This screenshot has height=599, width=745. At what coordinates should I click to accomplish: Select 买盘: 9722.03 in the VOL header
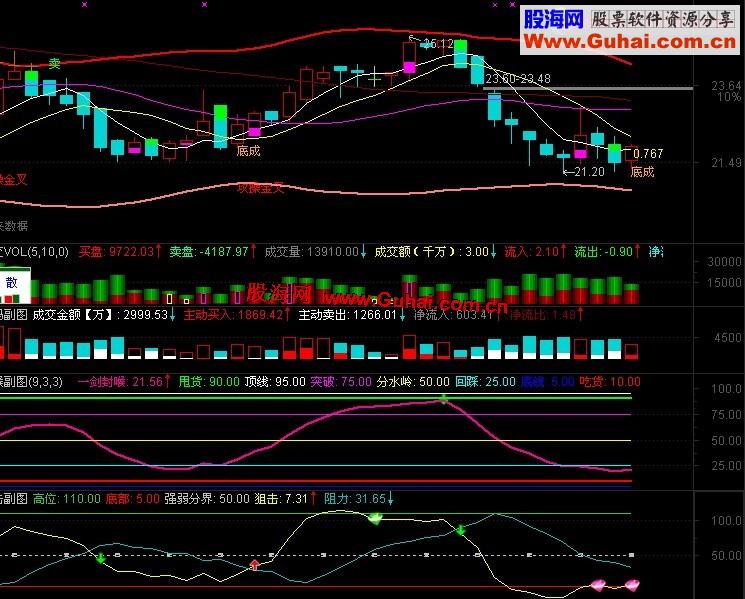point(120,251)
